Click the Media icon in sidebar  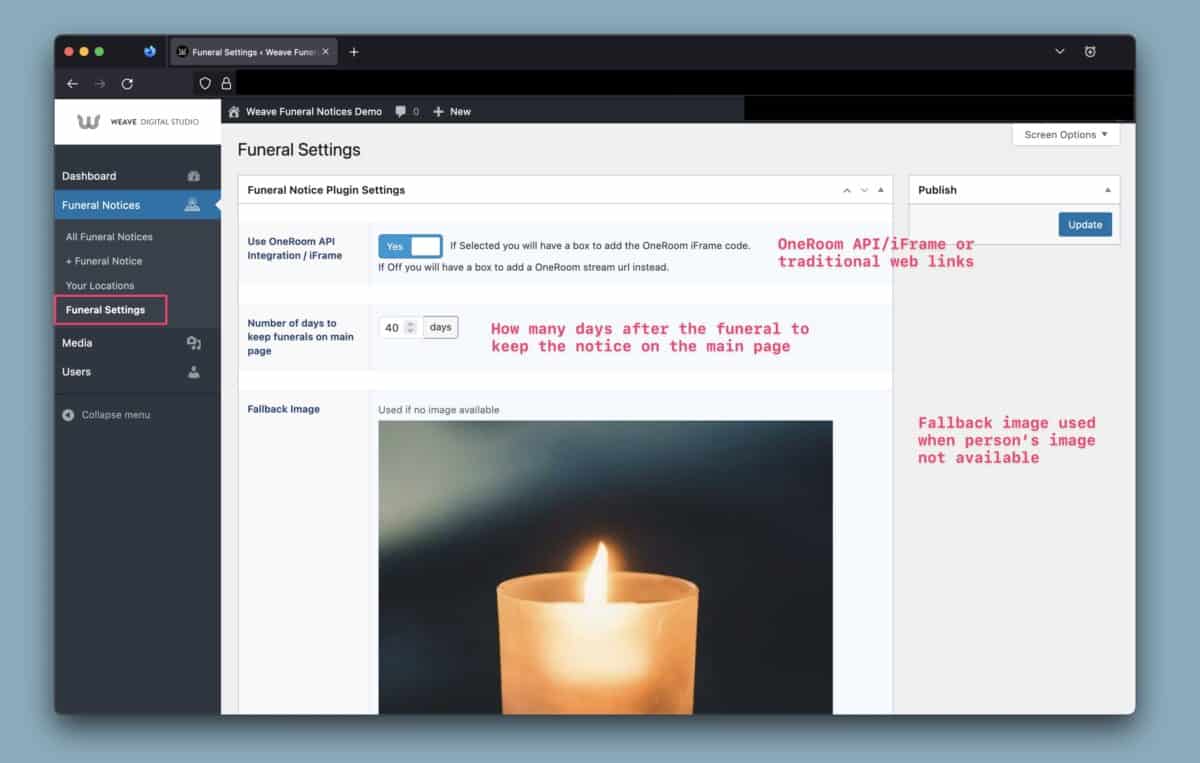(x=194, y=343)
